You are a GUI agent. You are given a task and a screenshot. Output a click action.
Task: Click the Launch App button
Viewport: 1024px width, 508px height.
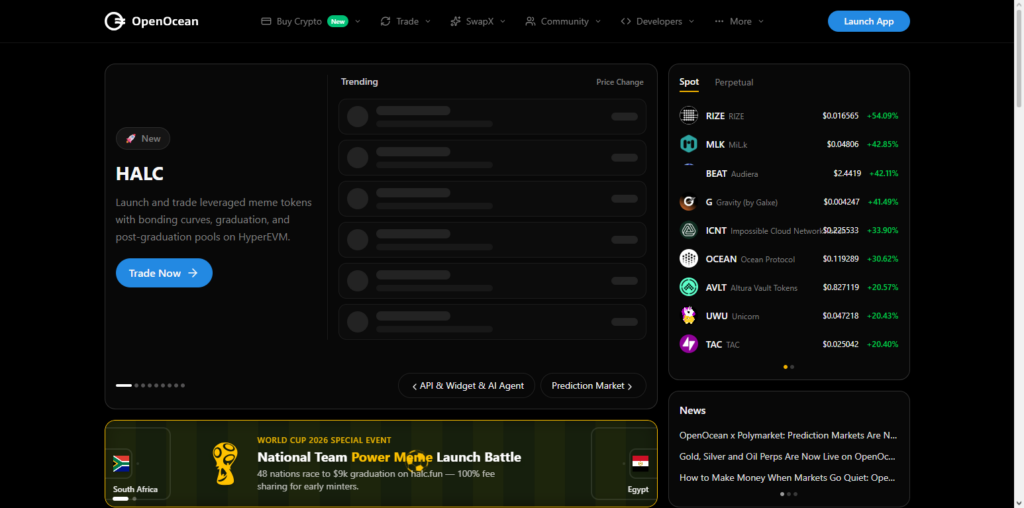click(869, 21)
